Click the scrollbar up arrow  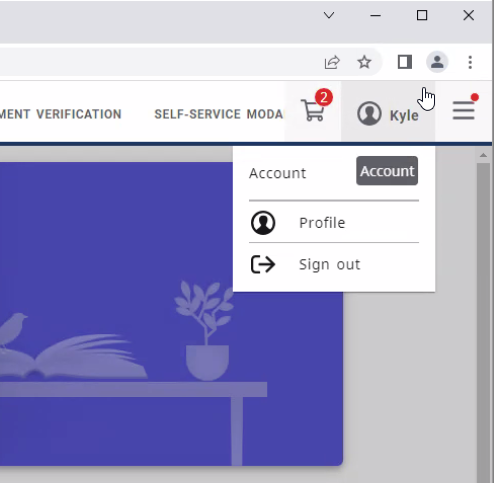coord(483,155)
